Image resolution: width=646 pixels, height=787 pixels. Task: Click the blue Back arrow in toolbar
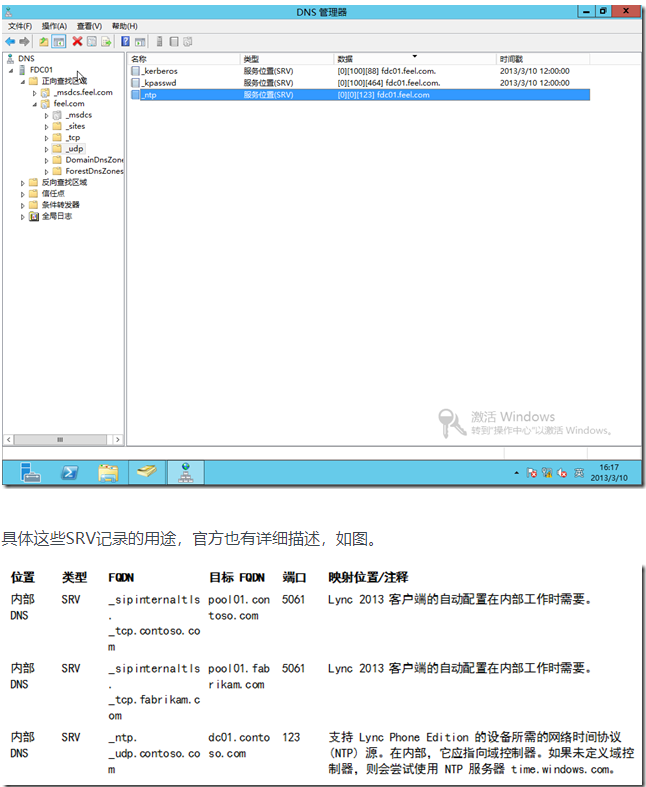(10, 42)
